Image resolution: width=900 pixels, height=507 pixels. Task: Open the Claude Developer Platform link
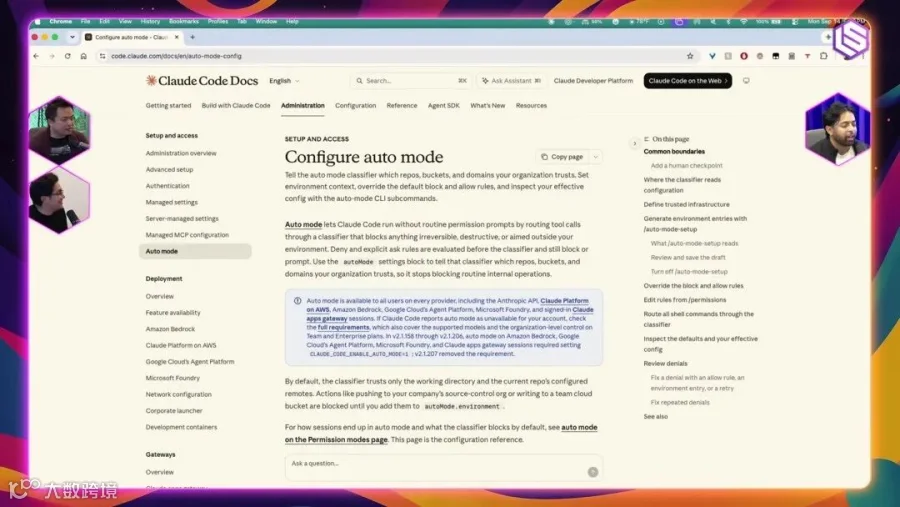(x=593, y=81)
